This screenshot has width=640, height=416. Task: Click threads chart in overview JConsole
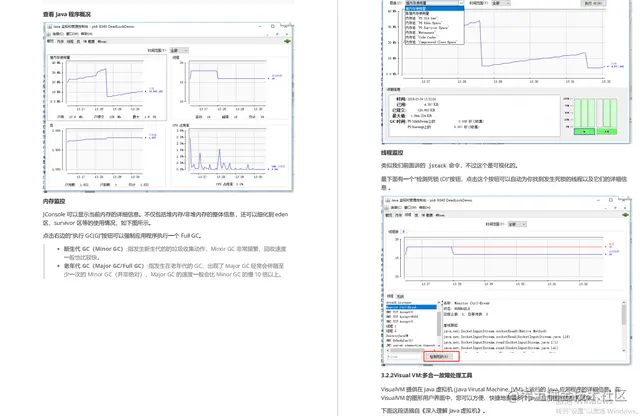[230, 87]
